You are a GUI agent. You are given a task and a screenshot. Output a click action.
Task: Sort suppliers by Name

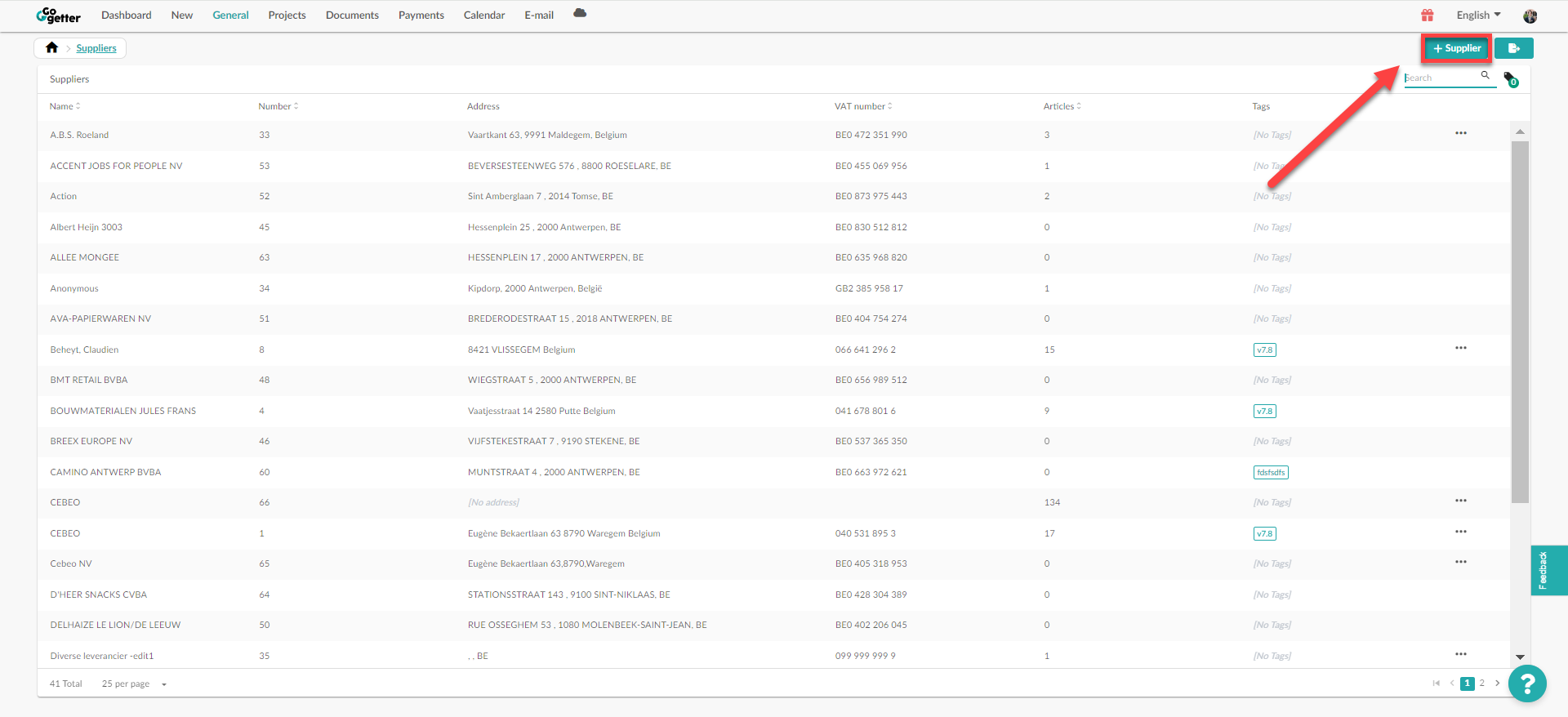coord(65,106)
